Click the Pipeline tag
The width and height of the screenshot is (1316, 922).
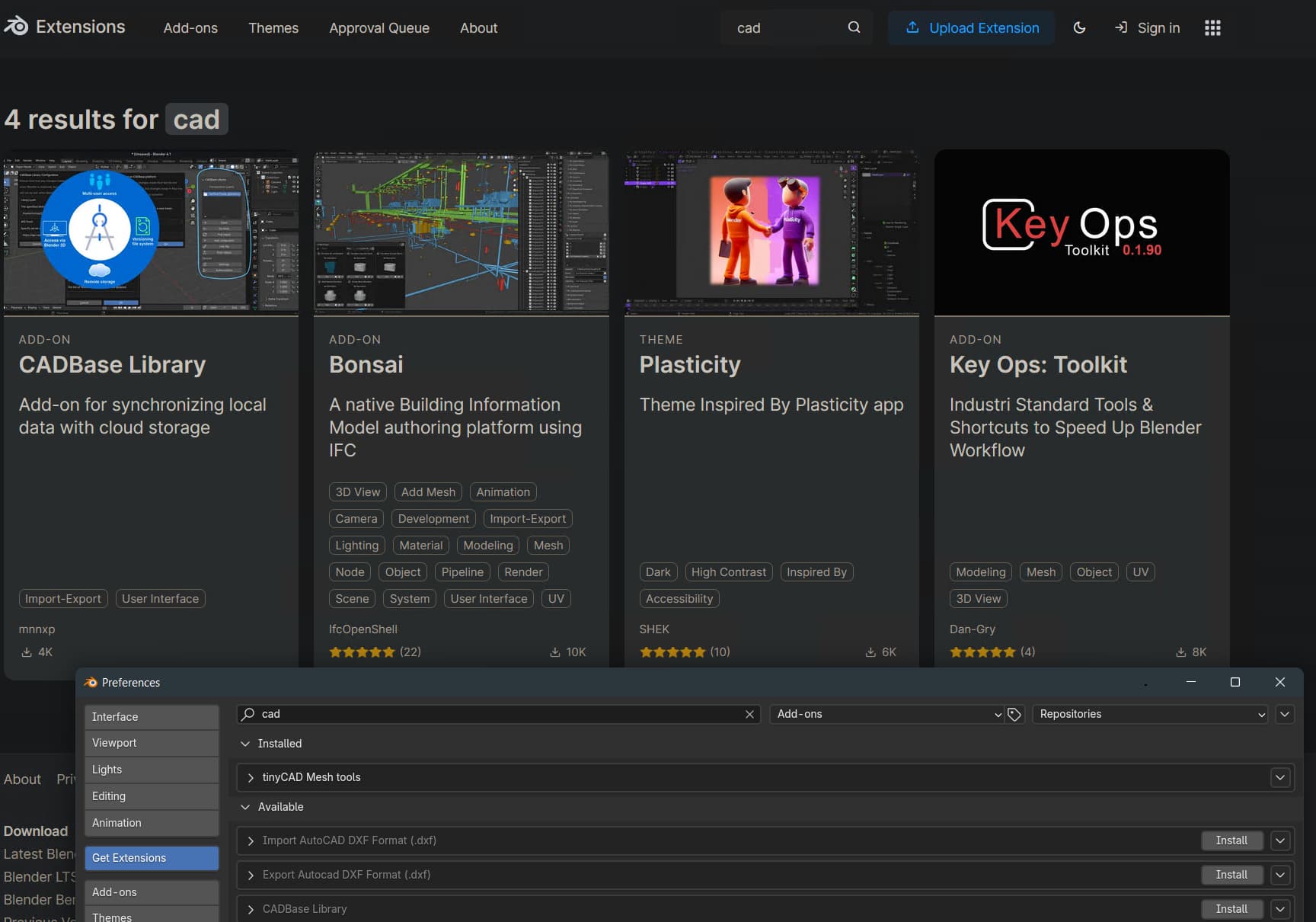coord(462,572)
